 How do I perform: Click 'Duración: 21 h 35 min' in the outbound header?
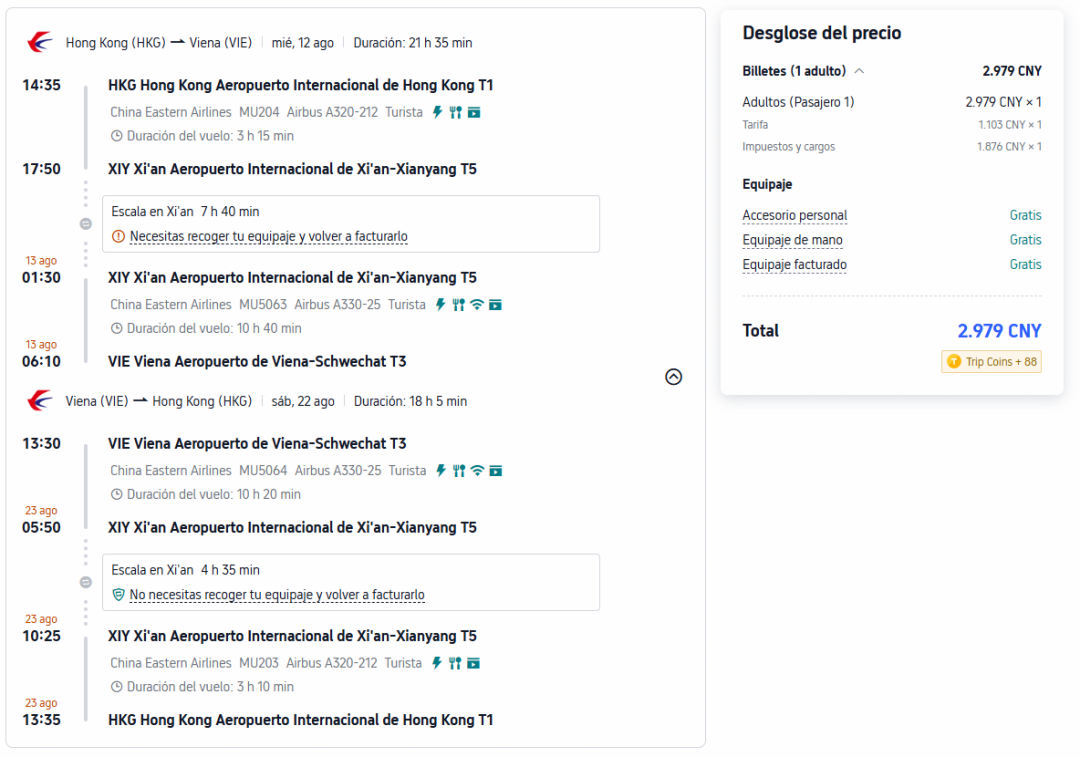click(x=413, y=43)
